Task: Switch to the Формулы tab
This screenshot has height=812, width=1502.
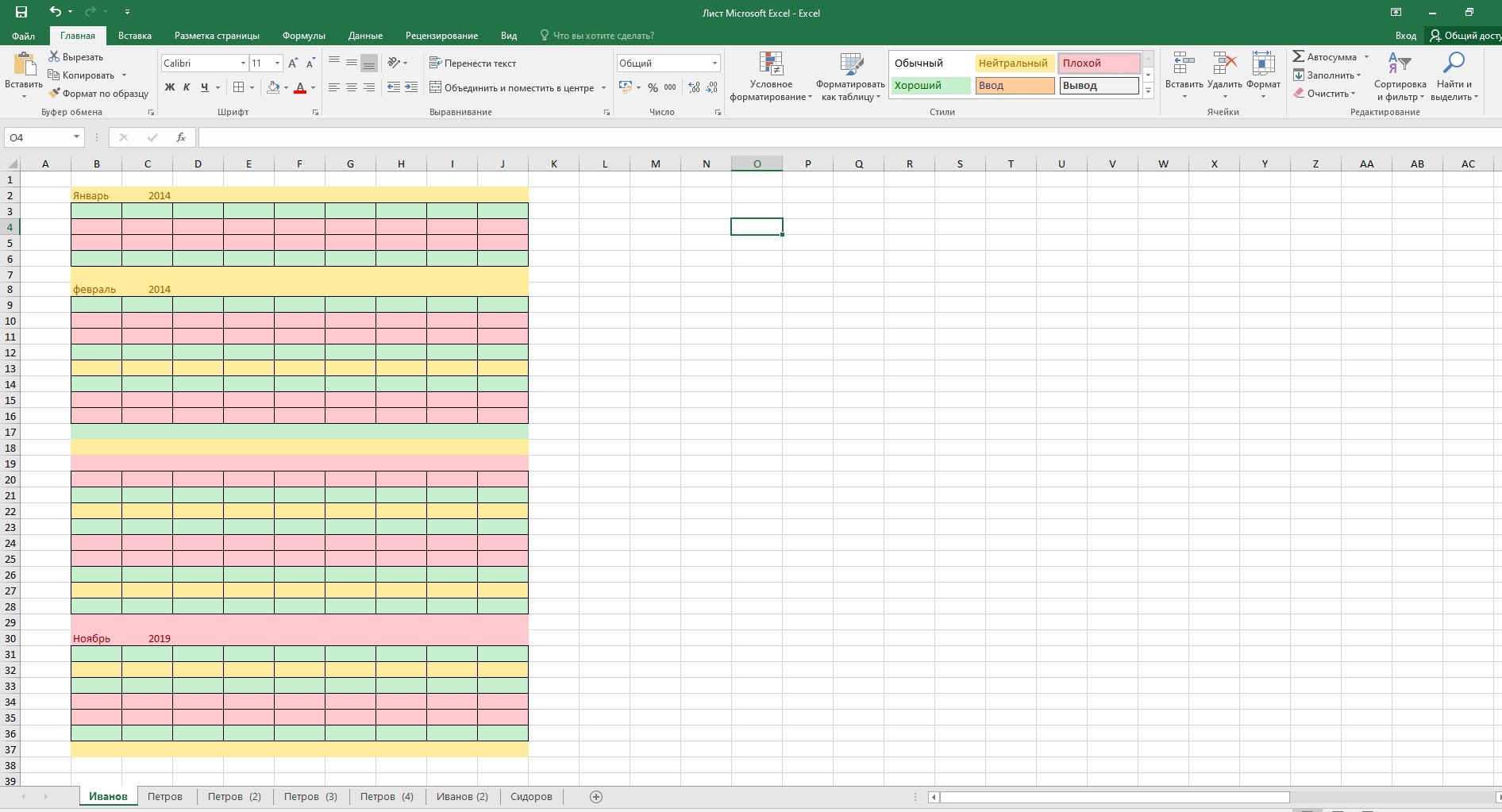Action: click(x=303, y=36)
